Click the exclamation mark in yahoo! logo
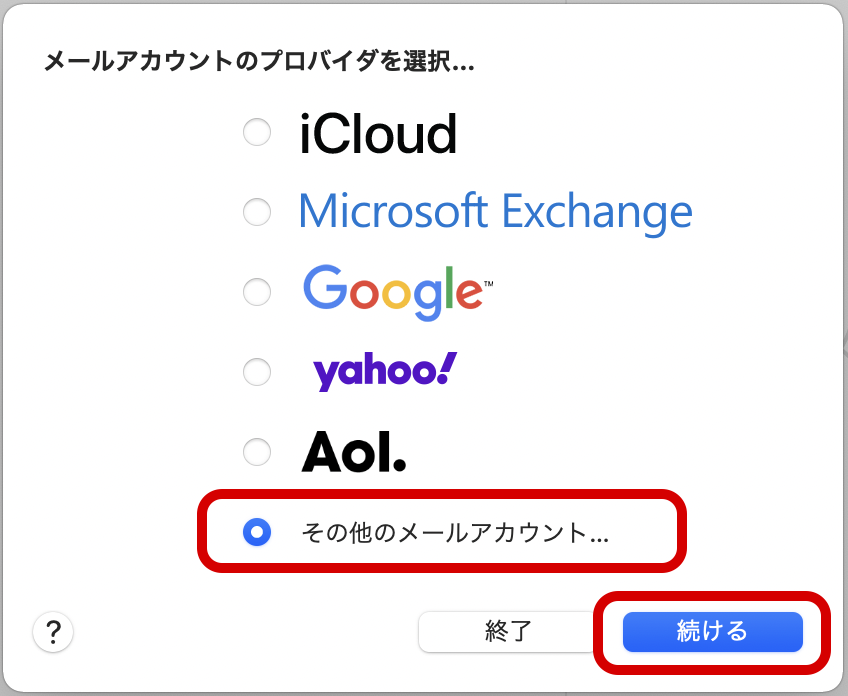 448,368
